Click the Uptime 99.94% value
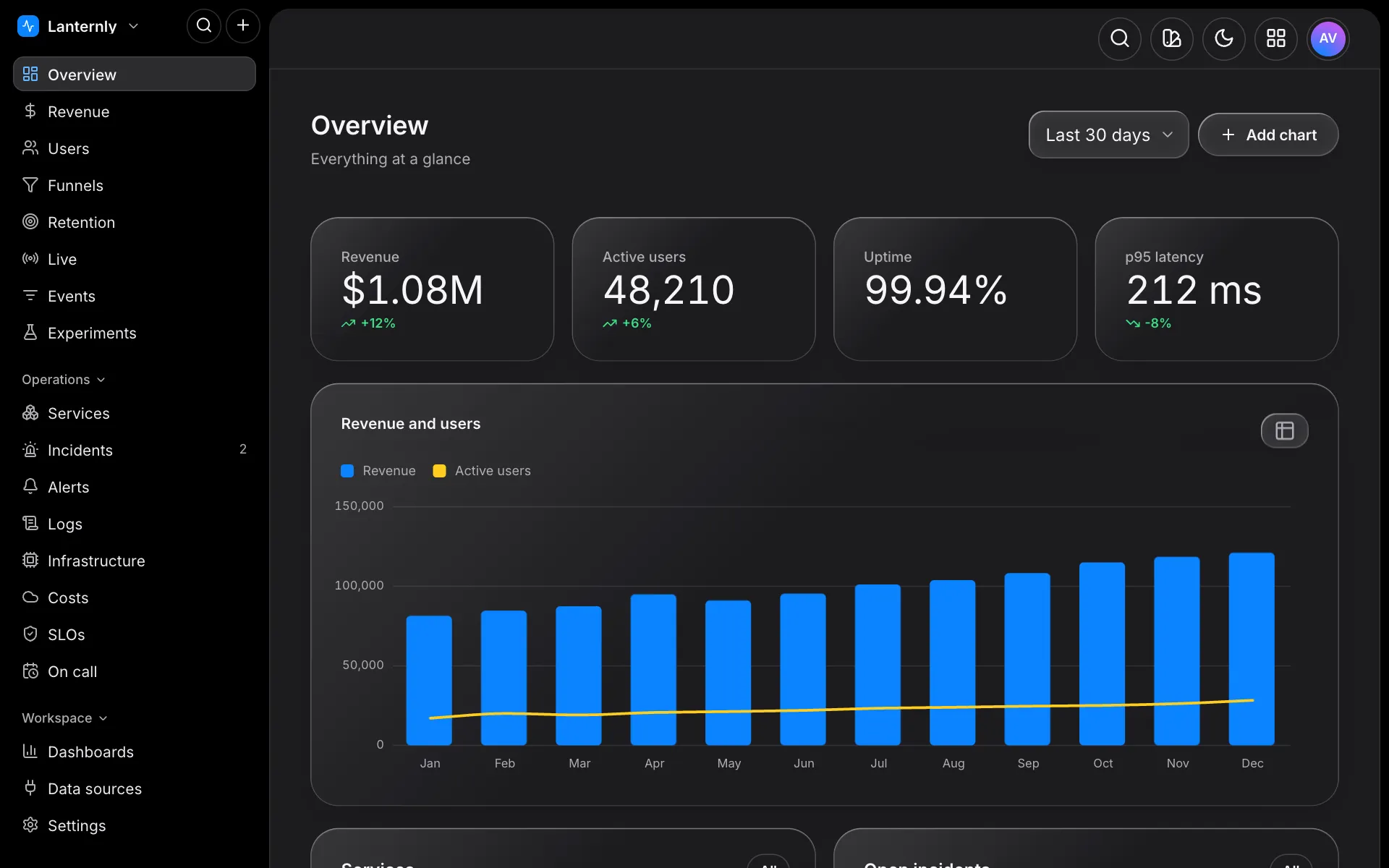1389x868 pixels. coord(935,290)
